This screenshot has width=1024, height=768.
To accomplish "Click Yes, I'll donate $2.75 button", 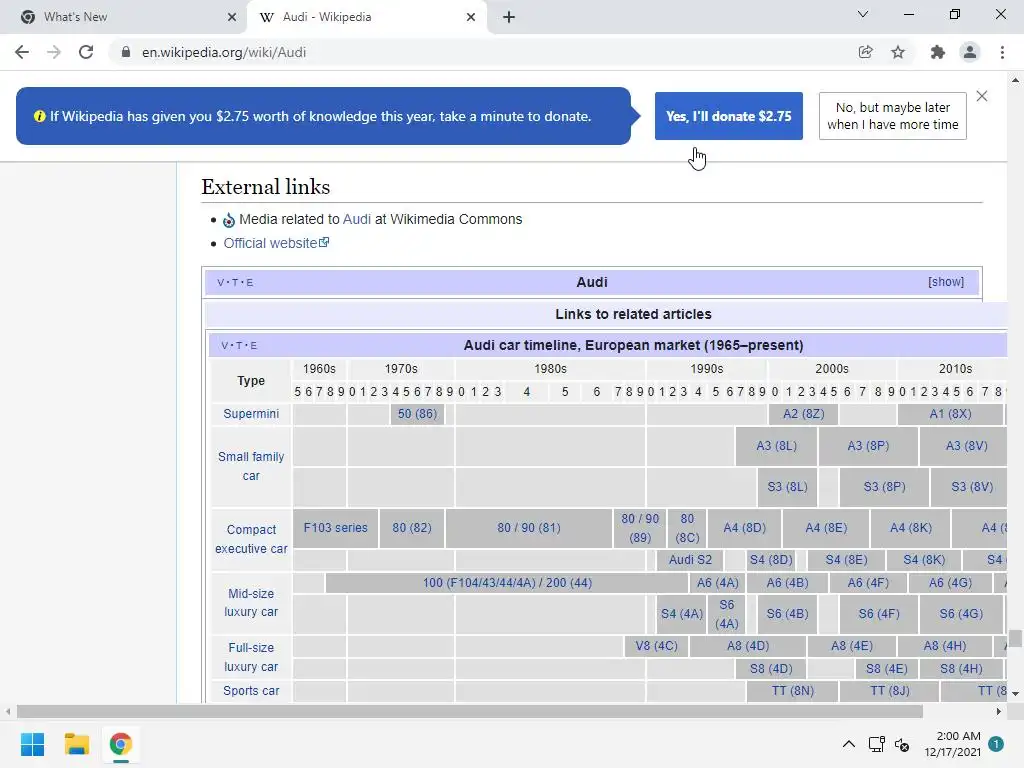I will pos(729,116).
